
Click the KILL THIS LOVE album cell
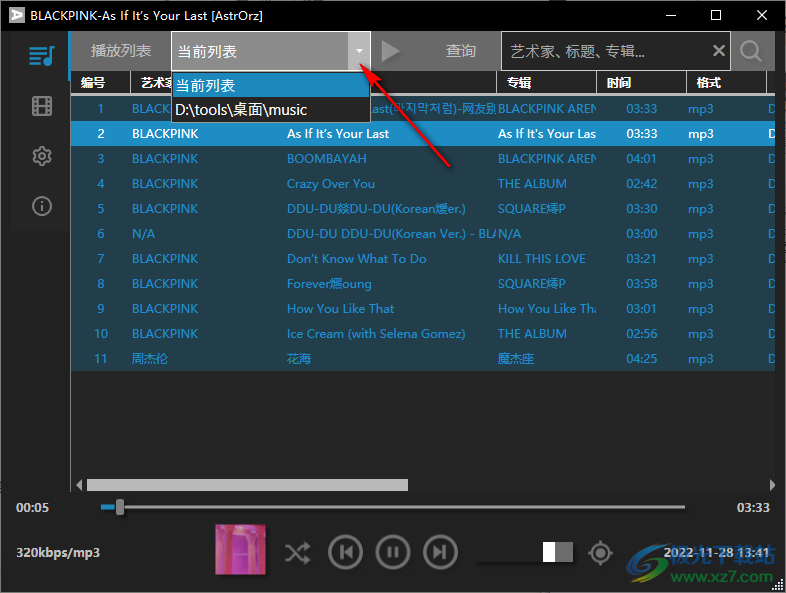pyautogui.click(x=541, y=259)
